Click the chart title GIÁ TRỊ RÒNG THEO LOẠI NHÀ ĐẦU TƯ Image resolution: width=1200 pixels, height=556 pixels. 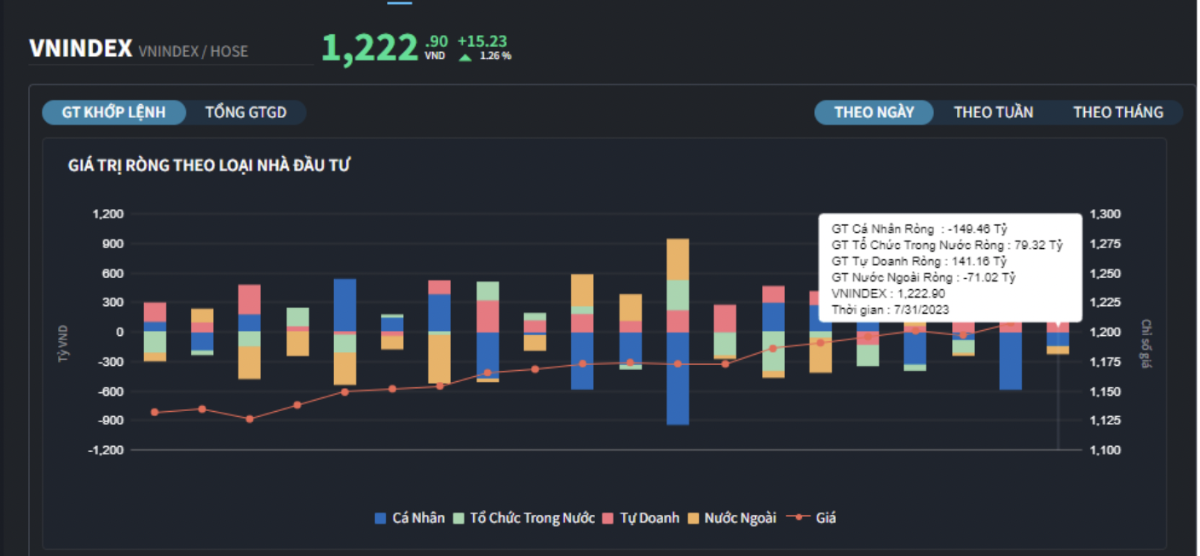click(x=208, y=164)
